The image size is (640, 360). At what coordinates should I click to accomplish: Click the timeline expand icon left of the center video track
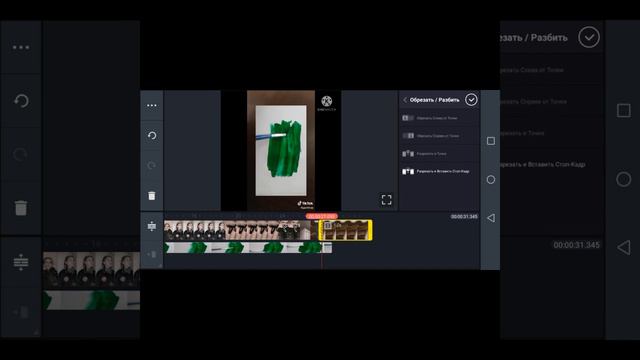pyautogui.click(x=152, y=226)
